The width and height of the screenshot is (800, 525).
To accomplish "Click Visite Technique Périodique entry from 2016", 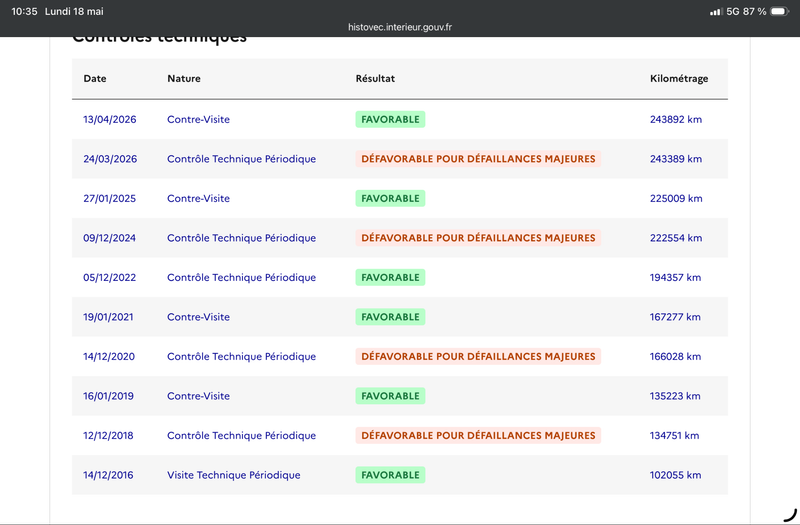I will [234, 475].
